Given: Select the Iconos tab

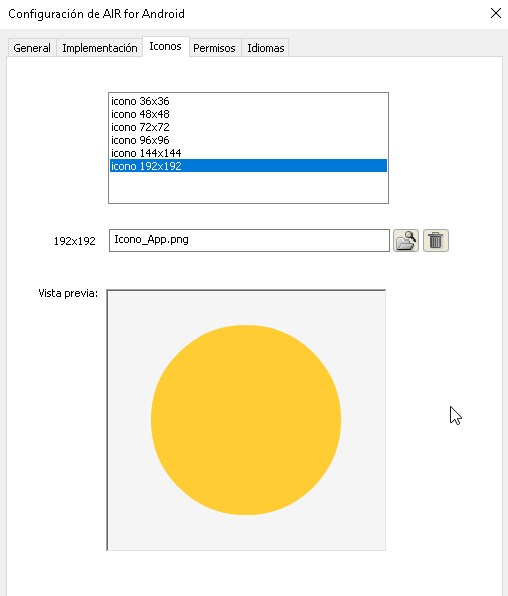Looking at the screenshot, I should point(165,46).
